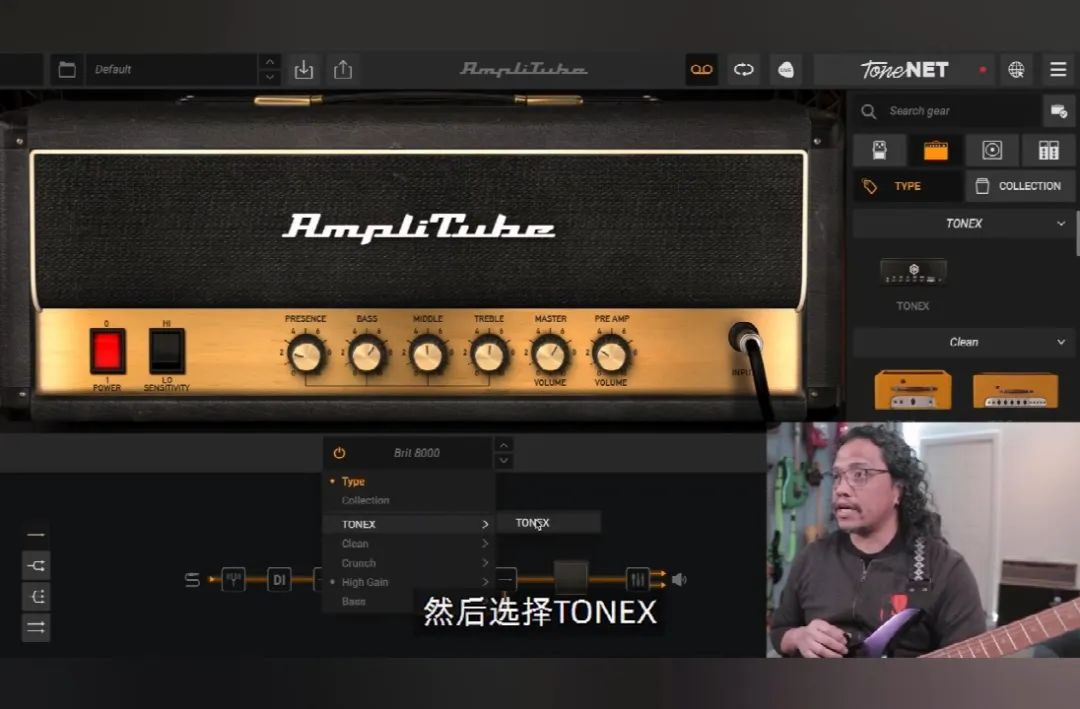Open the Clean amp category submenu
1080x709 pixels.
tap(409, 544)
